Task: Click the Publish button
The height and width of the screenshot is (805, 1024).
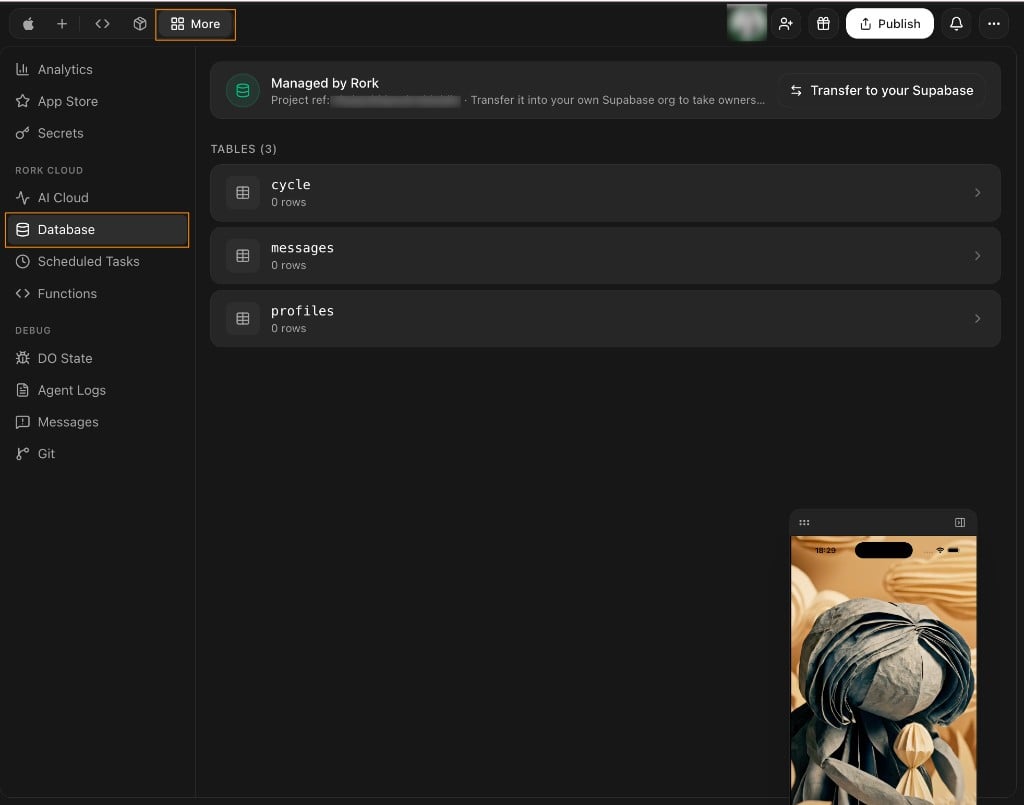Action: coord(889,24)
